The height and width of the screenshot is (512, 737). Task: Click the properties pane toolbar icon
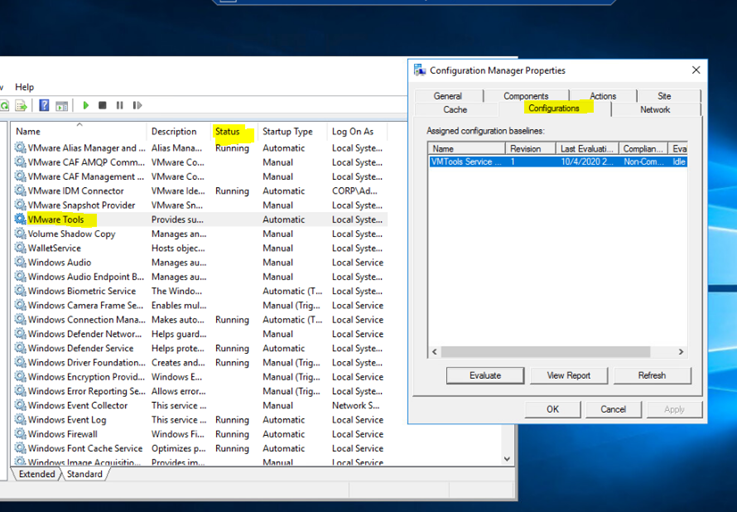pyautogui.click(x=62, y=106)
